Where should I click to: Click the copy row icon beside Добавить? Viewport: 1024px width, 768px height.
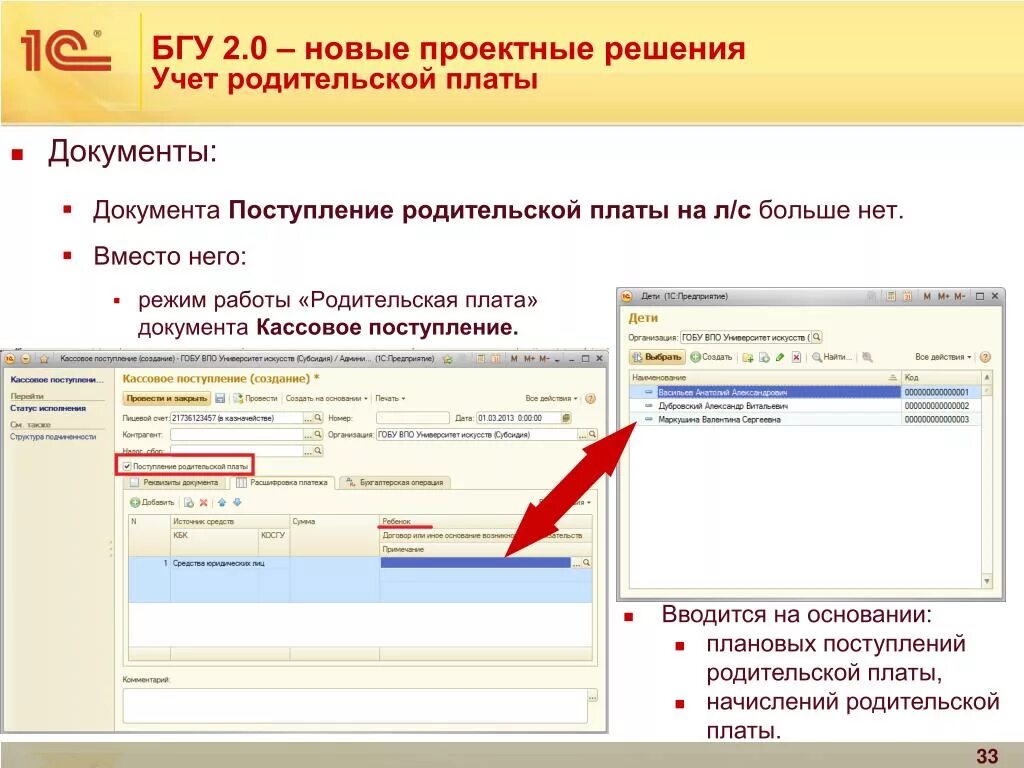[x=189, y=502]
